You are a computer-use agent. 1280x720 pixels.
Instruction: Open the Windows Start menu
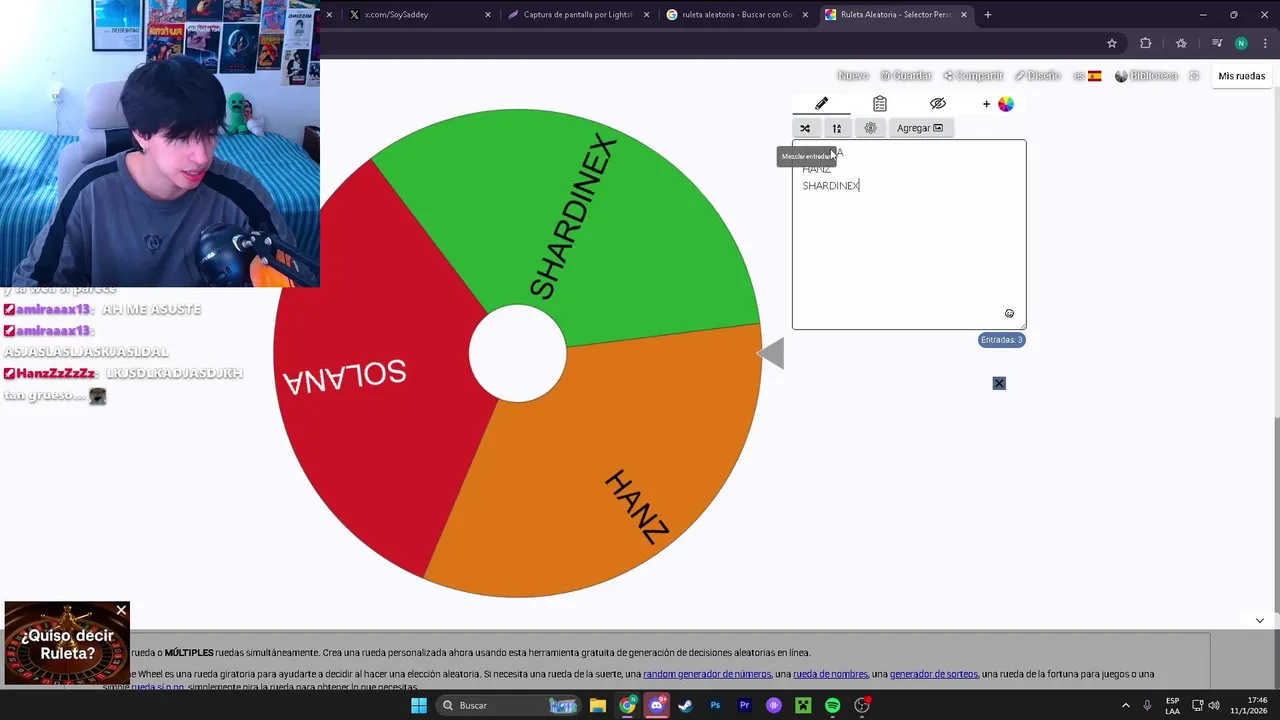[x=419, y=705]
